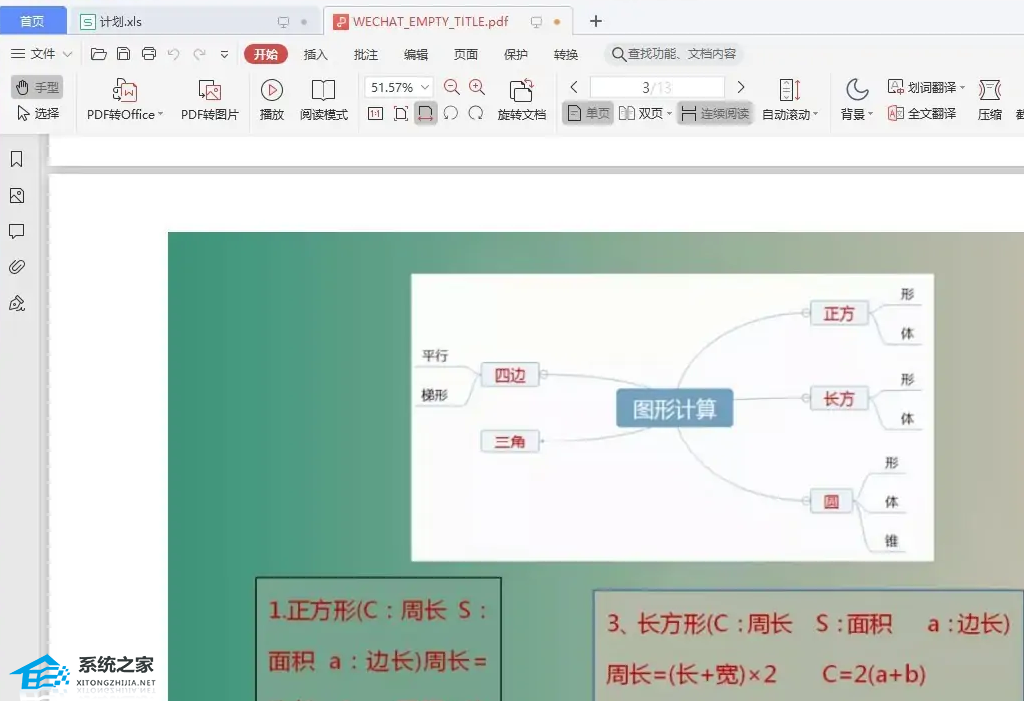
Task: Click the save icon
Action: click(x=123, y=54)
